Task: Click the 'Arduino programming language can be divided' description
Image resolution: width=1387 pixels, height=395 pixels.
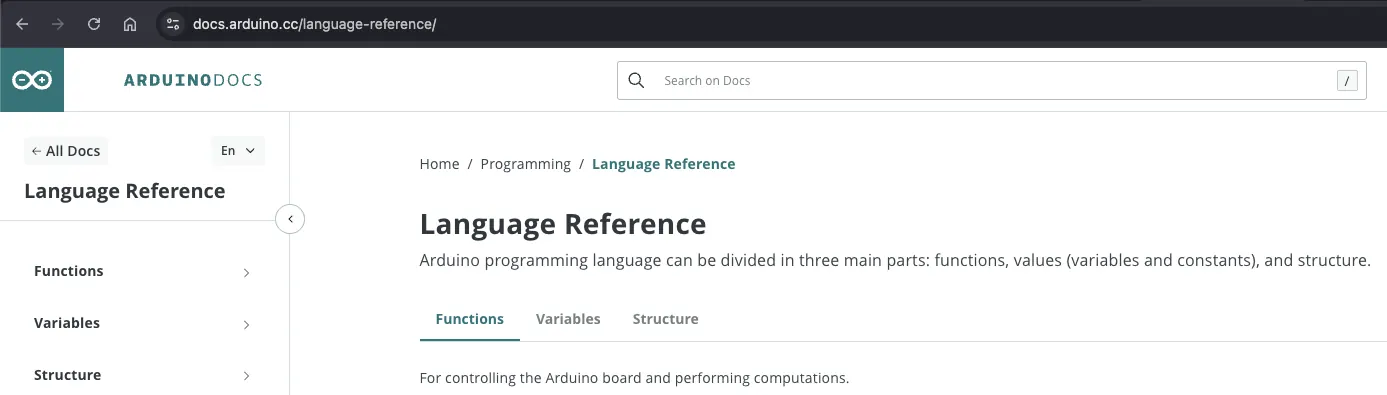Action: 895,261
